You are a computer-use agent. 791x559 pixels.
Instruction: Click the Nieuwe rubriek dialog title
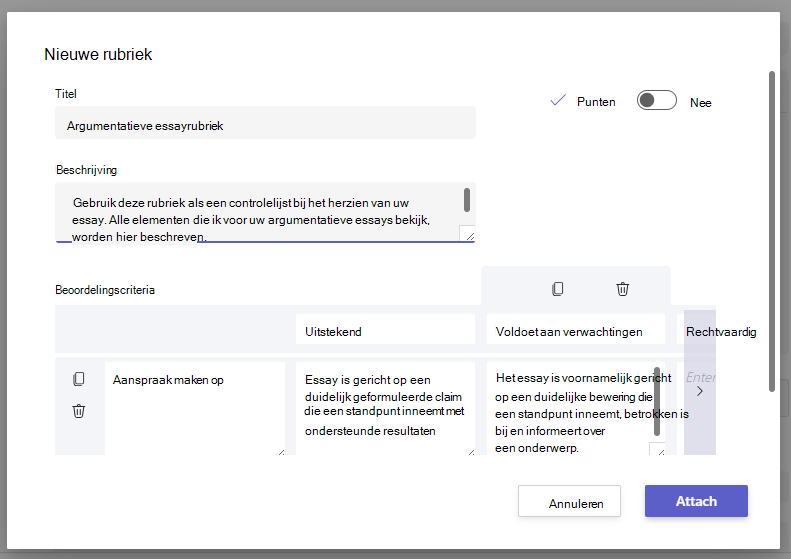pyautogui.click(x=98, y=54)
